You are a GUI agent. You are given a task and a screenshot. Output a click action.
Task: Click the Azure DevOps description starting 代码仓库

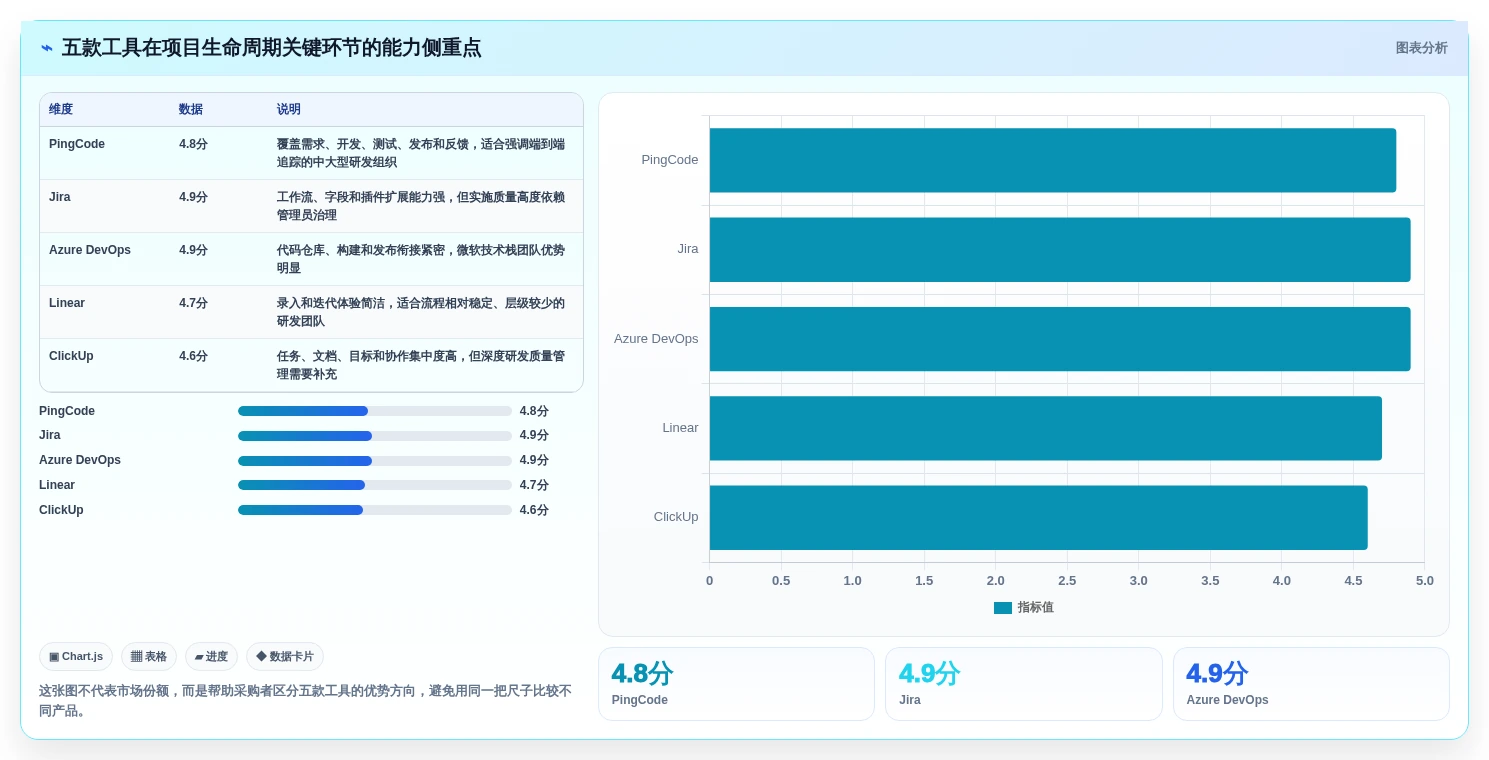pyautogui.click(x=421, y=259)
